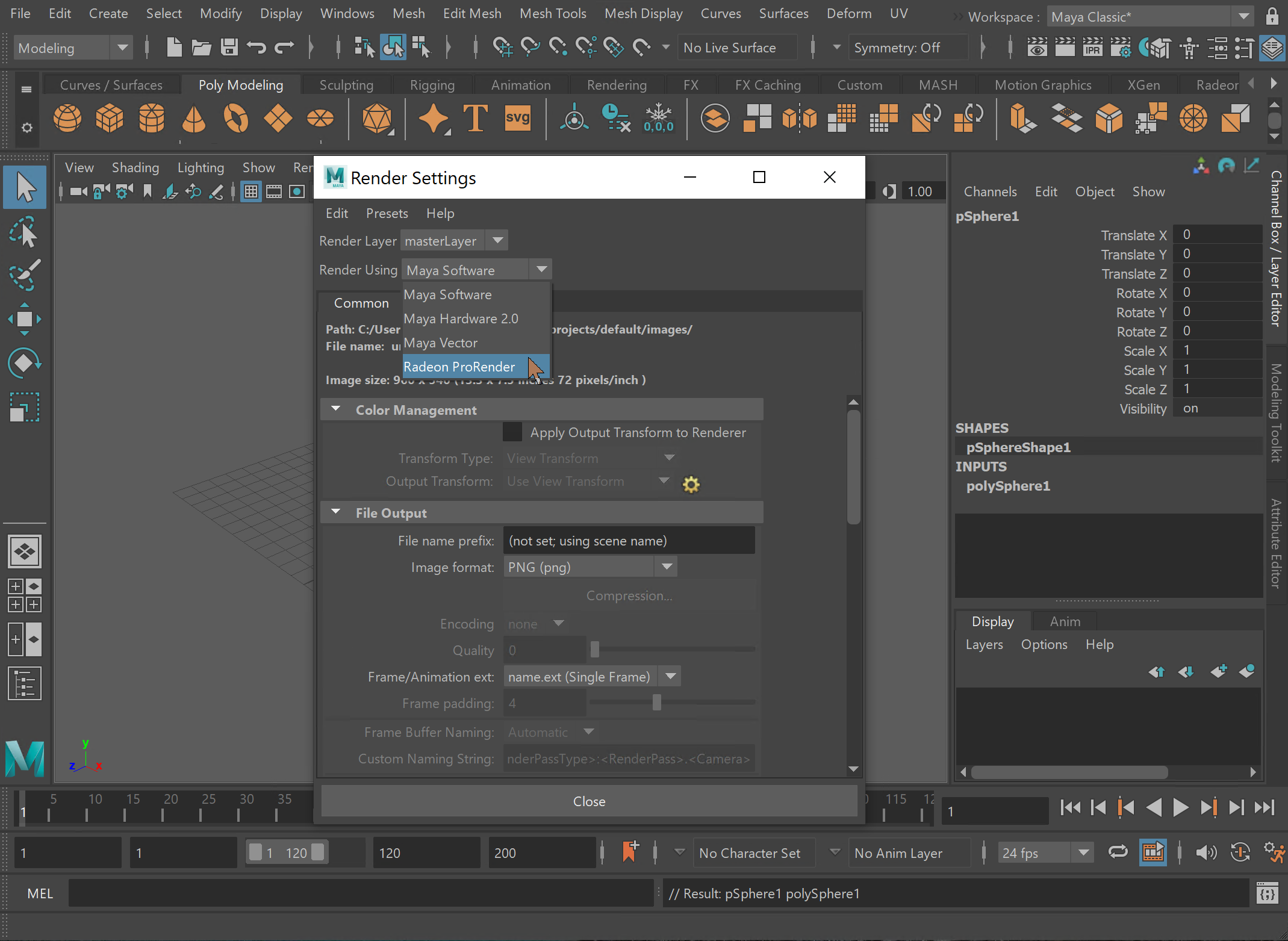Switch to the Anim layer tab
The height and width of the screenshot is (941, 1288).
[x=1065, y=621]
